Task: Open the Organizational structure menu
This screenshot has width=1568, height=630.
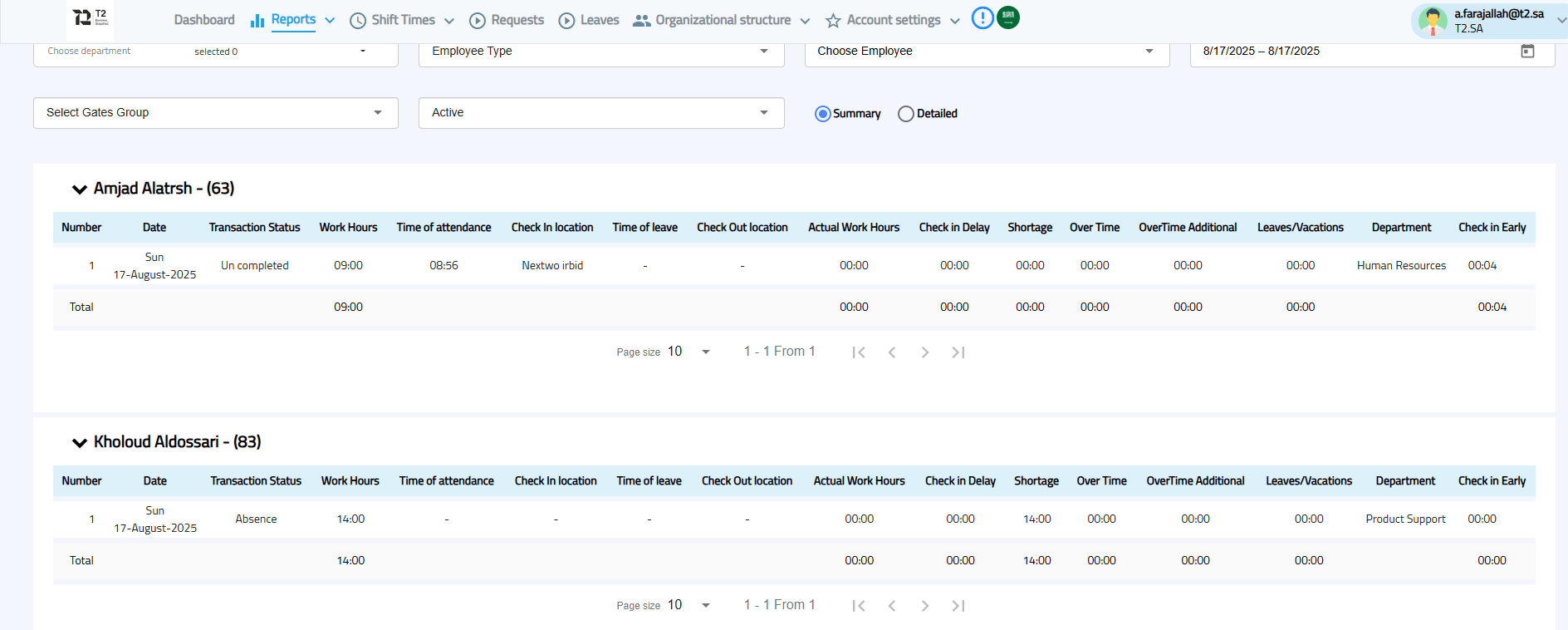Action: (x=722, y=20)
